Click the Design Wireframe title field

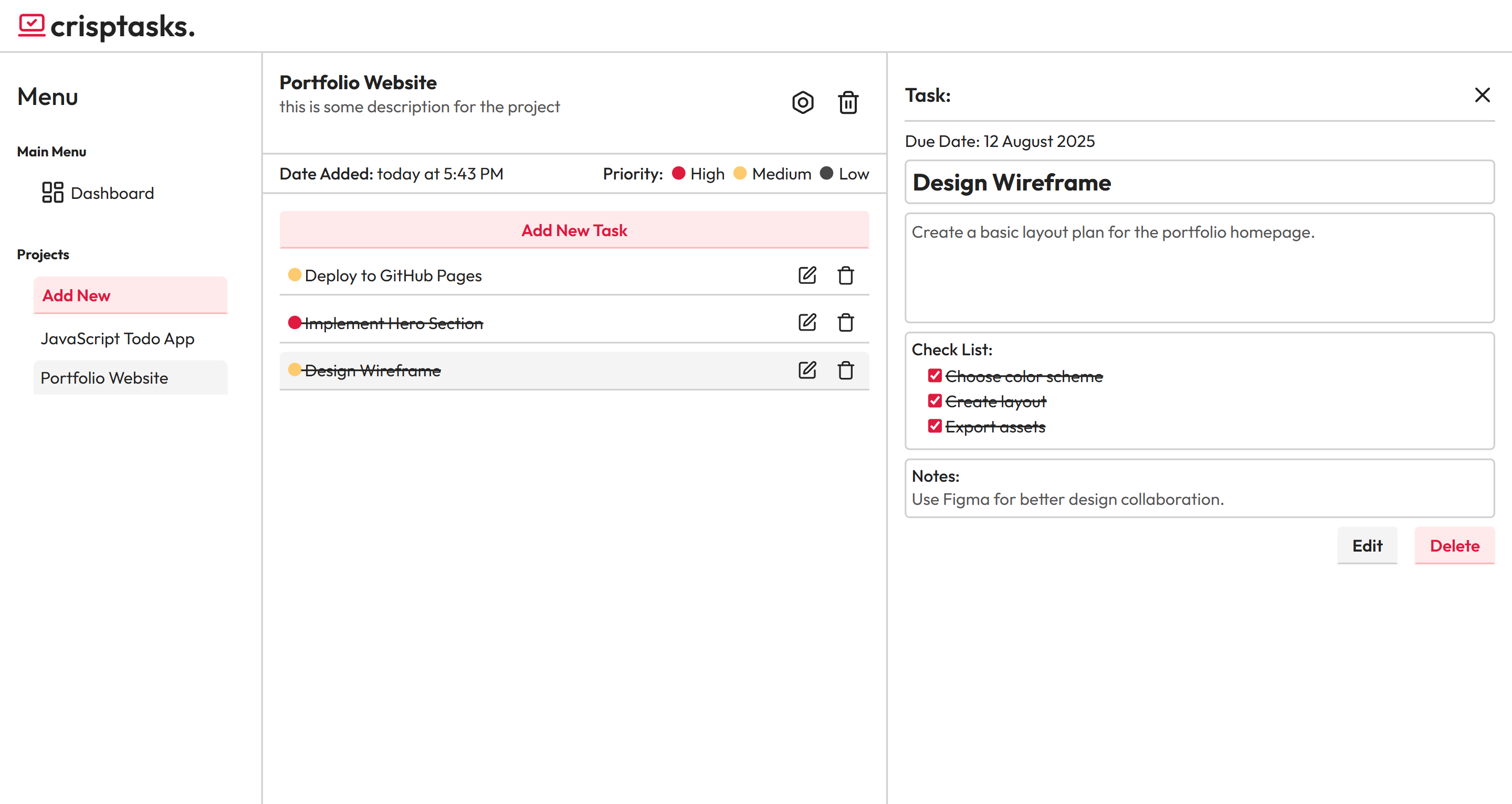(x=1199, y=183)
